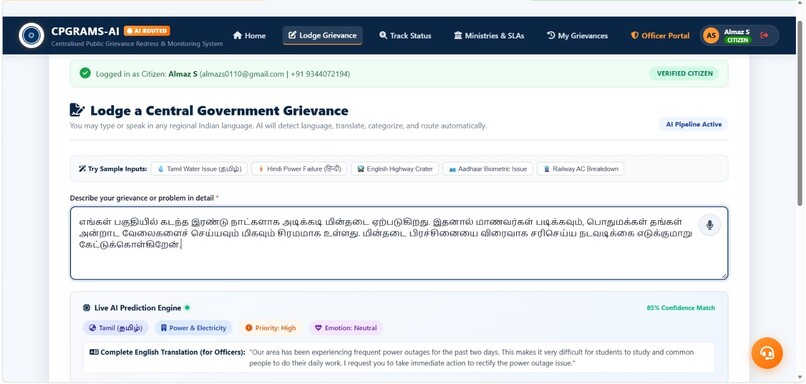Click the My Grievances history icon
806x384 pixels.
(x=551, y=35)
